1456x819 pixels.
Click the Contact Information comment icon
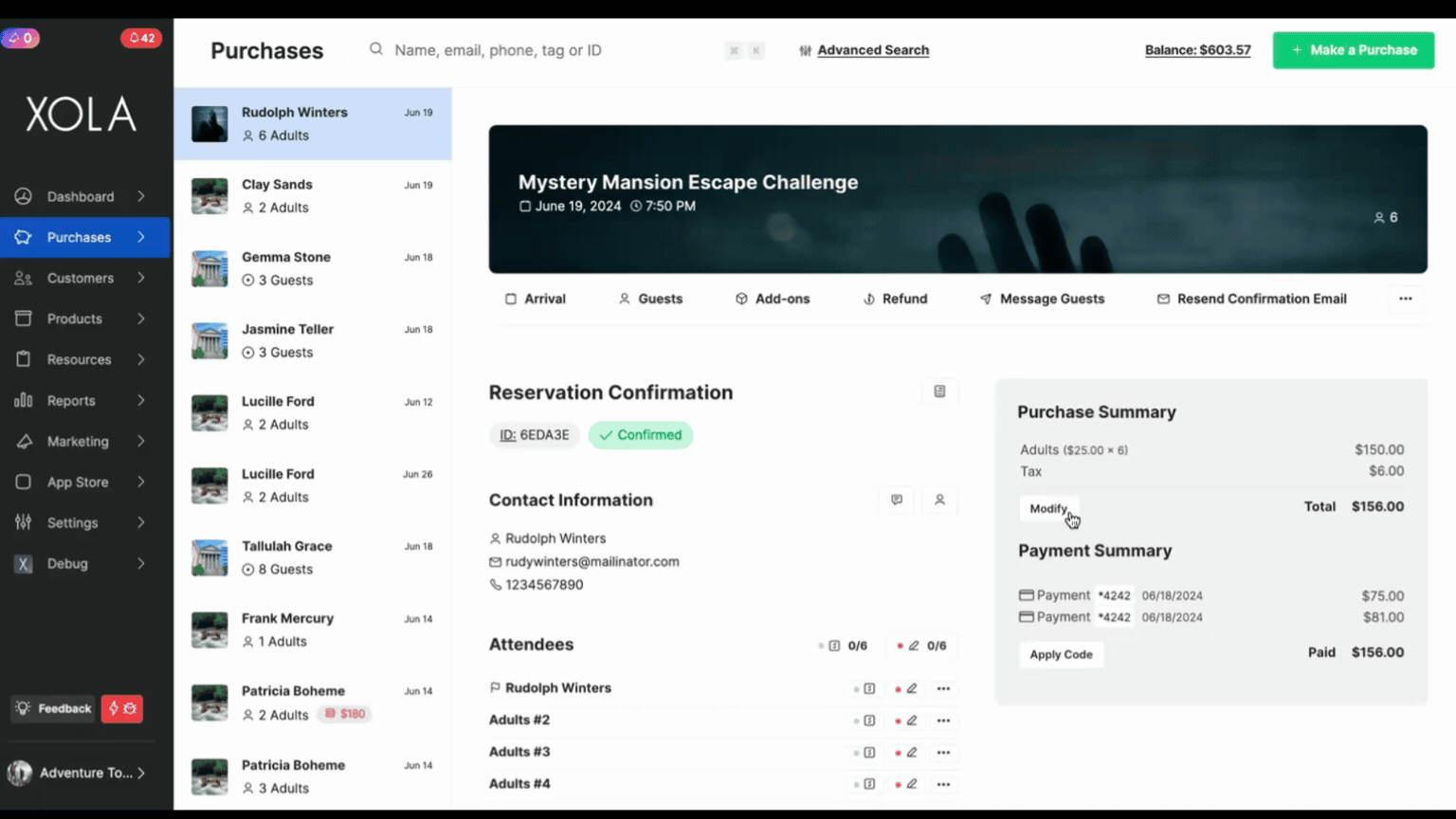pos(897,500)
